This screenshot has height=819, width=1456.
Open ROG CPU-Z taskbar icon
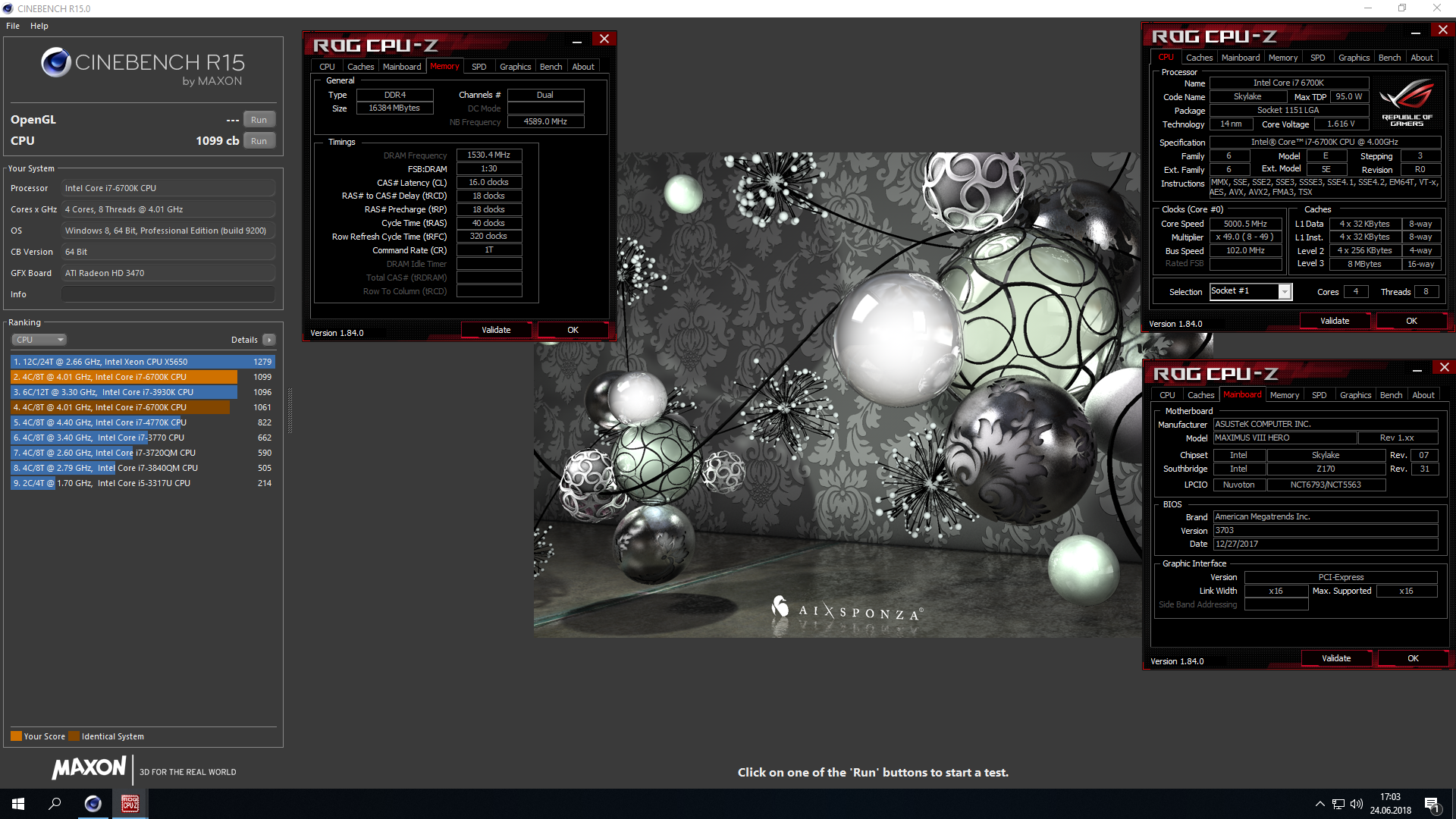tap(130, 804)
